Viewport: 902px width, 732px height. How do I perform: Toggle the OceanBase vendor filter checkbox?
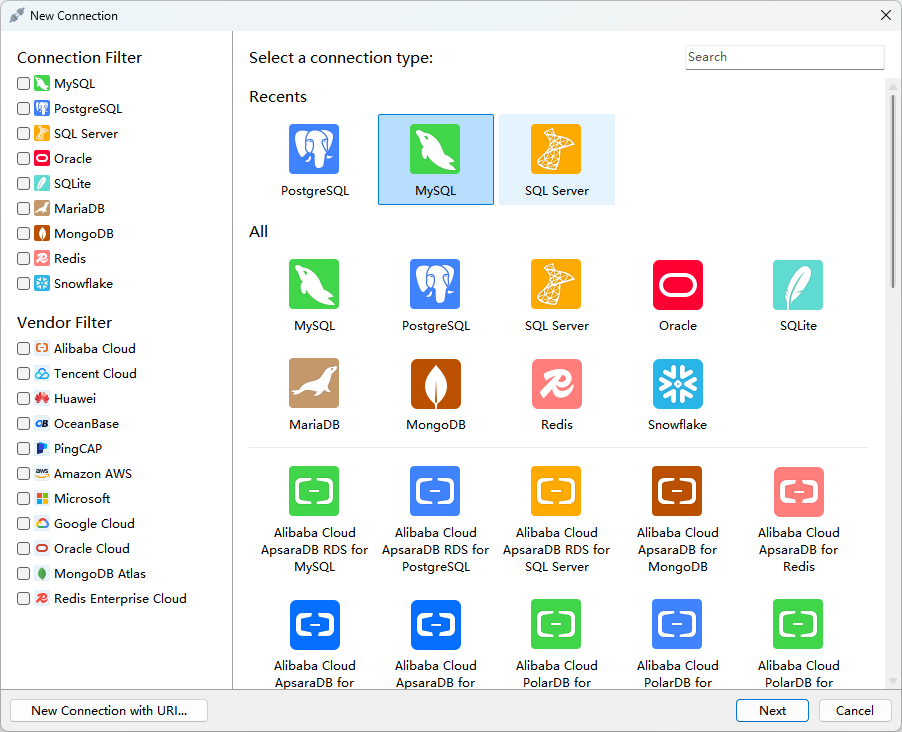point(24,424)
